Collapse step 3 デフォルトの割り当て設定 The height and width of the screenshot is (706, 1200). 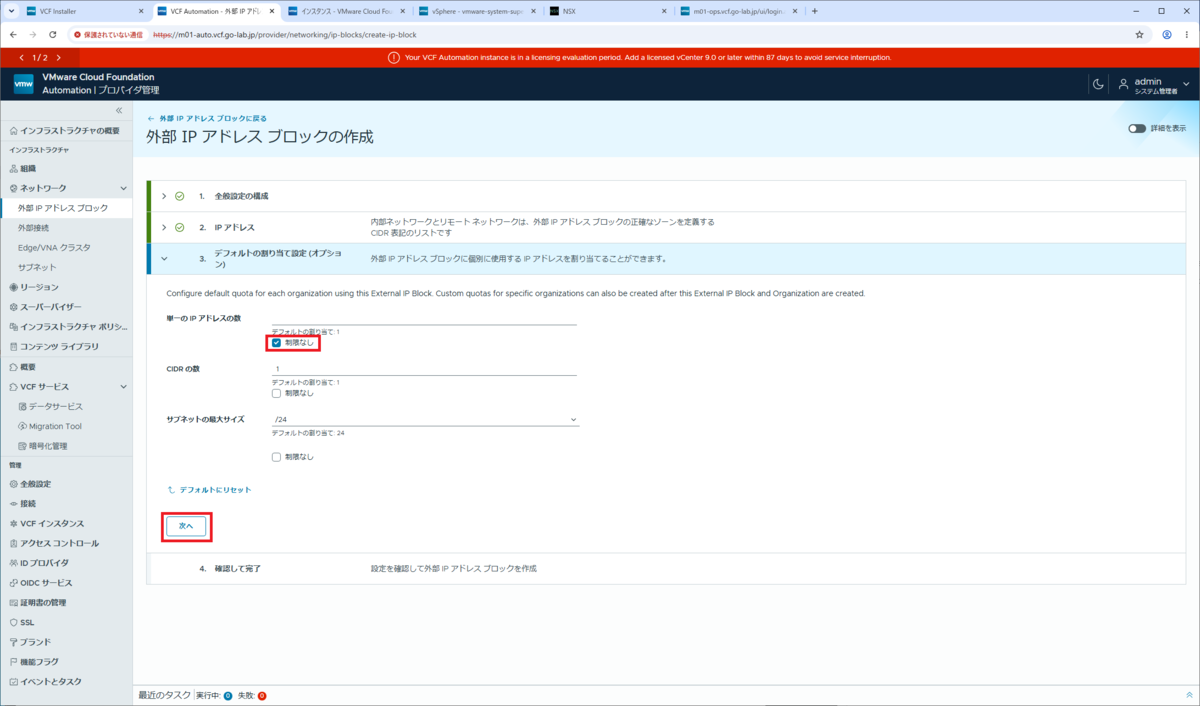click(x=164, y=259)
